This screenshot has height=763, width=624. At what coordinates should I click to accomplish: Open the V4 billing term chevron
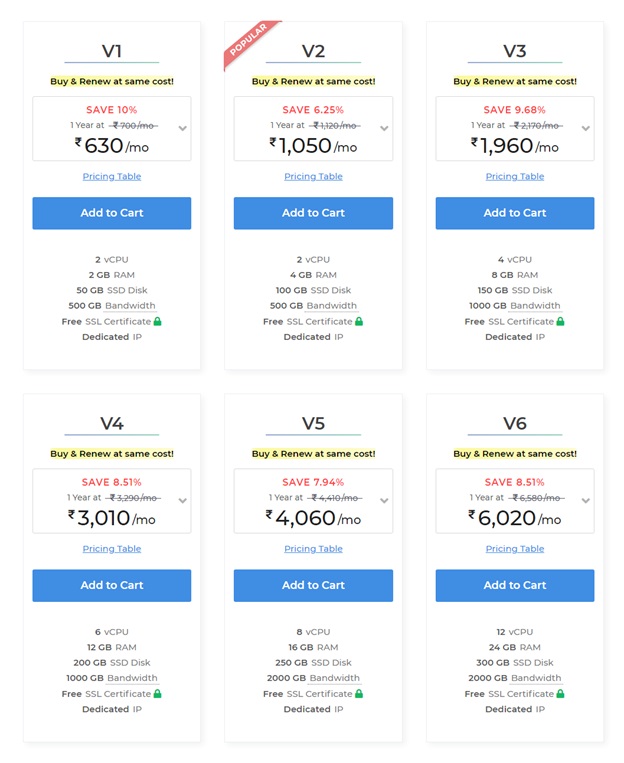183,501
